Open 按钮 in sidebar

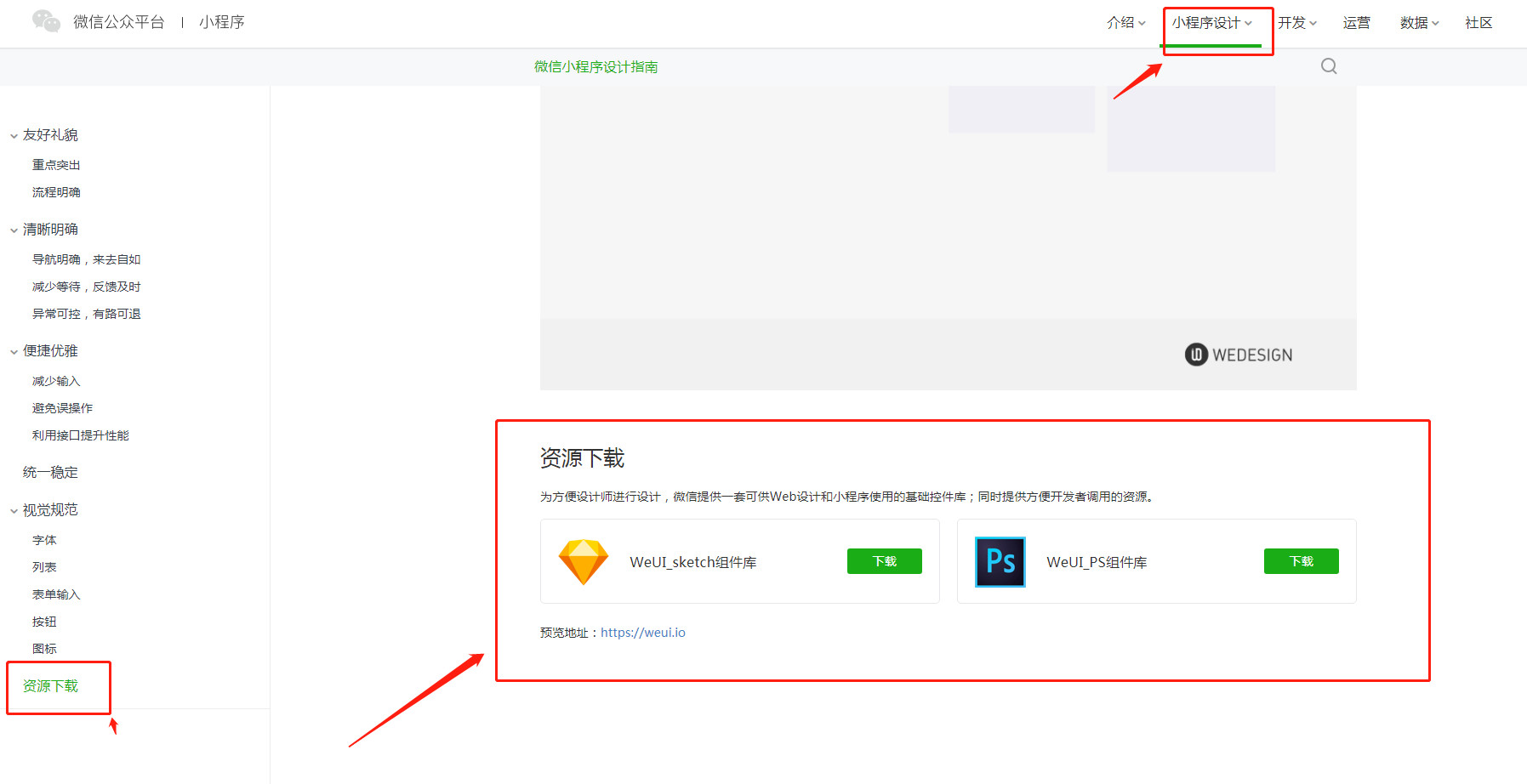point(44,622)
